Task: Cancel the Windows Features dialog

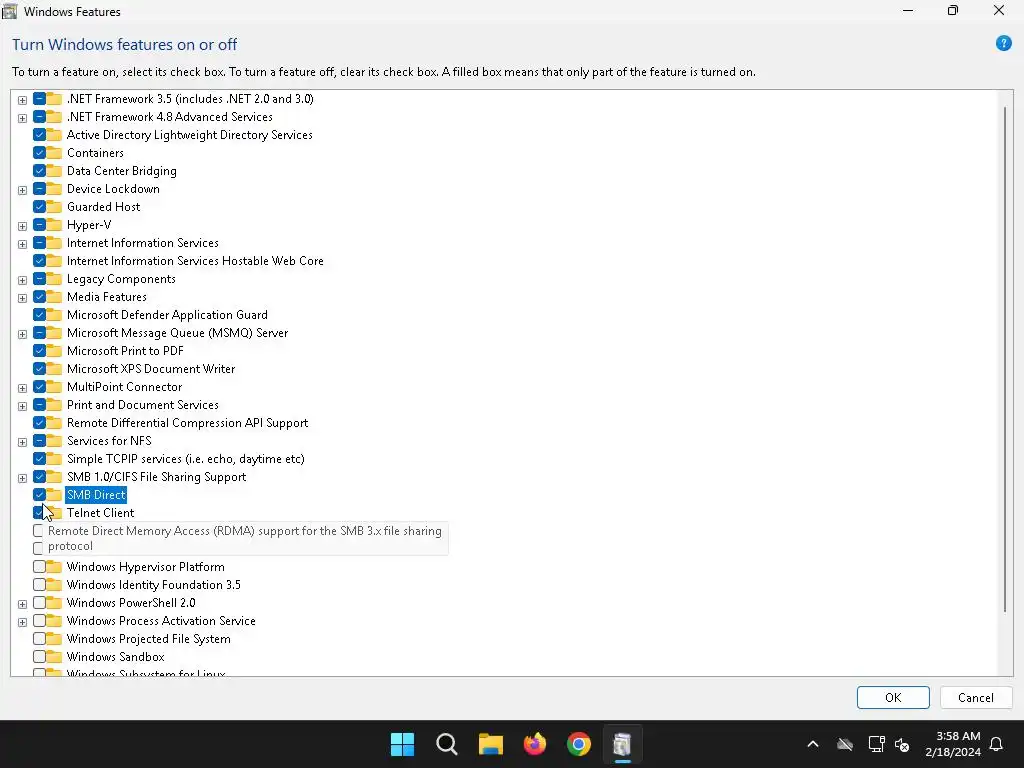Action: click(x=976, y=697)
